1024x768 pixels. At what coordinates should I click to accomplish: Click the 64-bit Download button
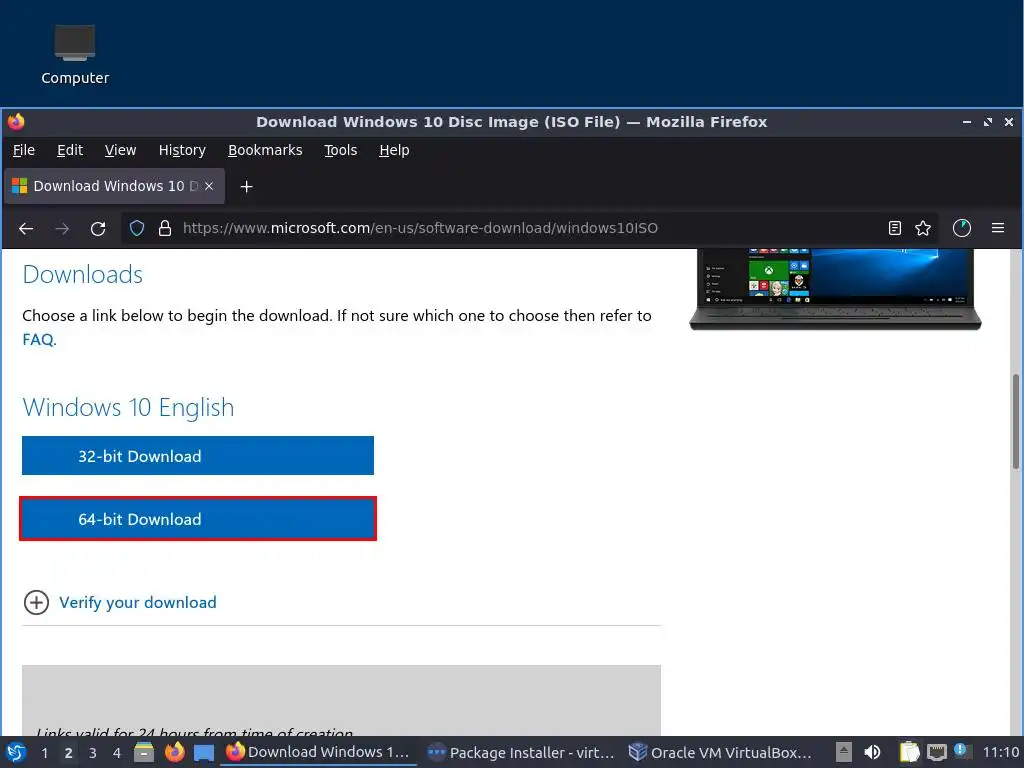tap(198, 519)
